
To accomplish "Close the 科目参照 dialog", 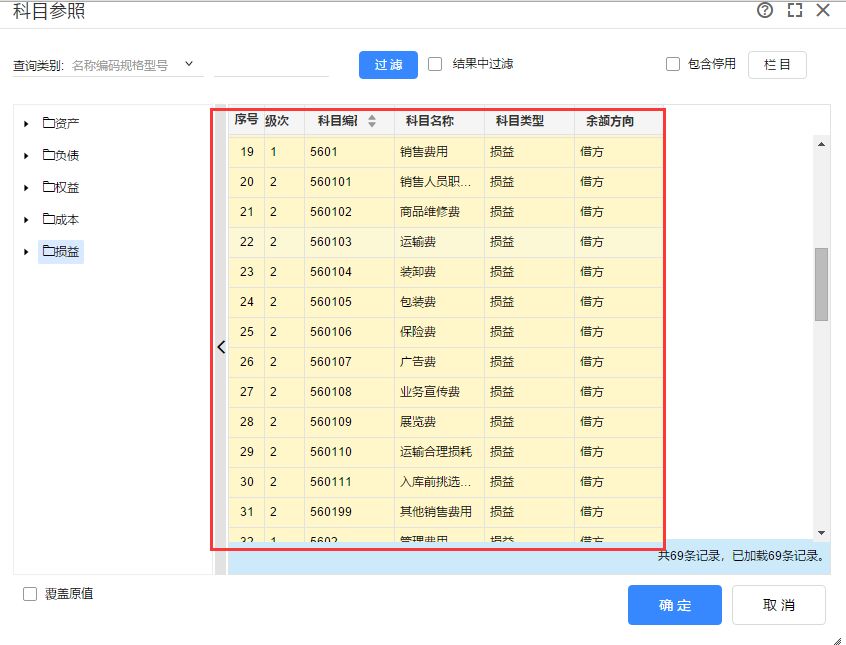I will coord(823,10).
